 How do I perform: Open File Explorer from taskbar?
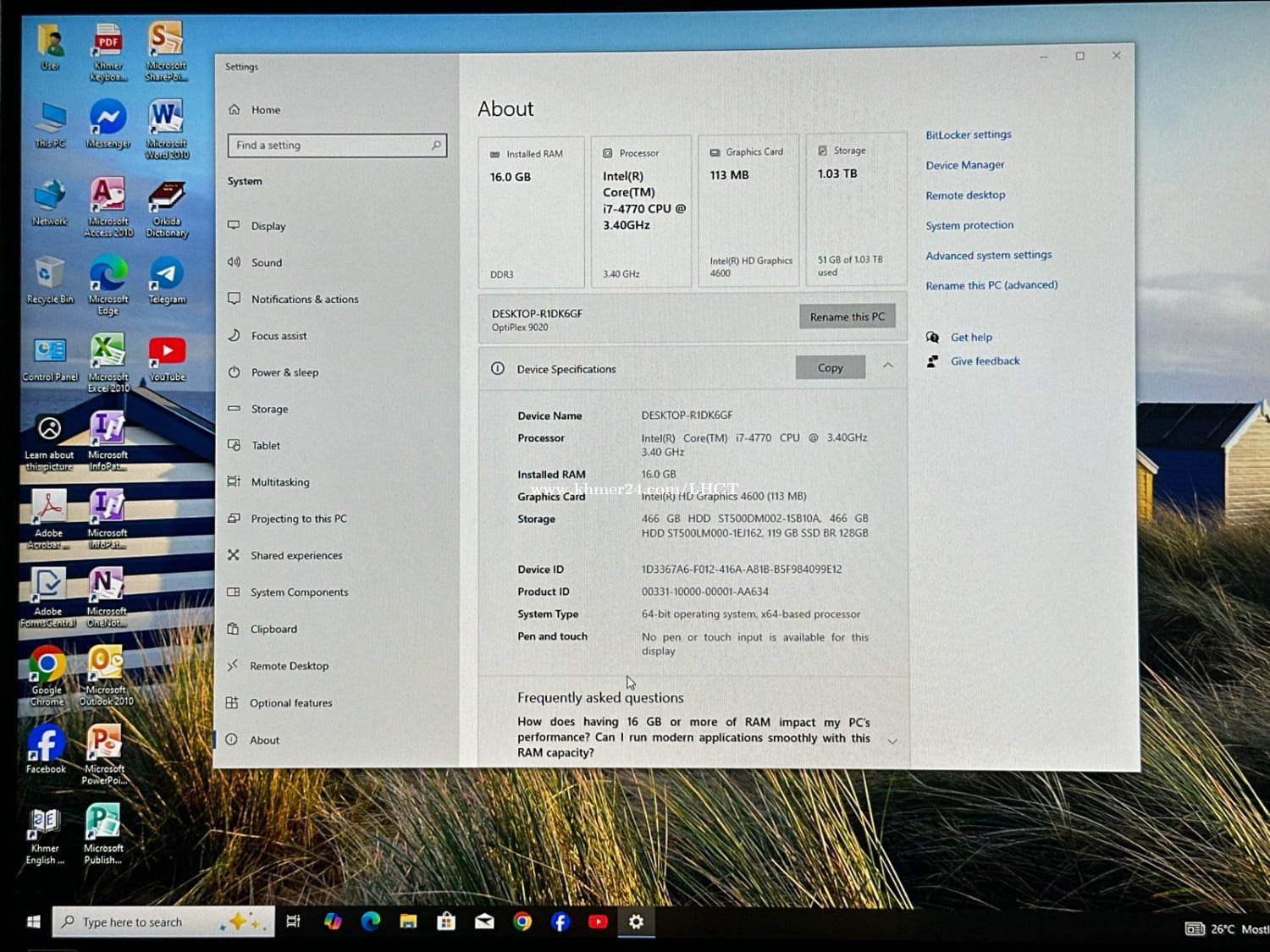[408, 922]
